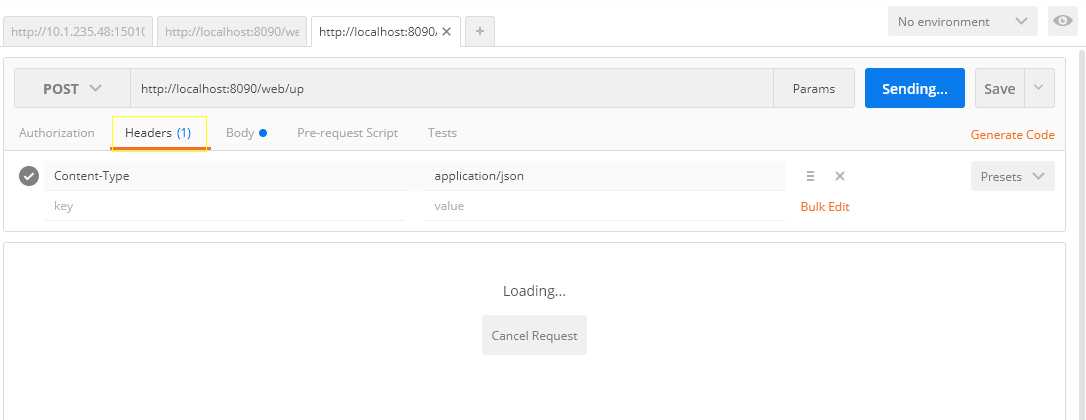
Task: Open the Authorization tab
Action: pos(57,132)
